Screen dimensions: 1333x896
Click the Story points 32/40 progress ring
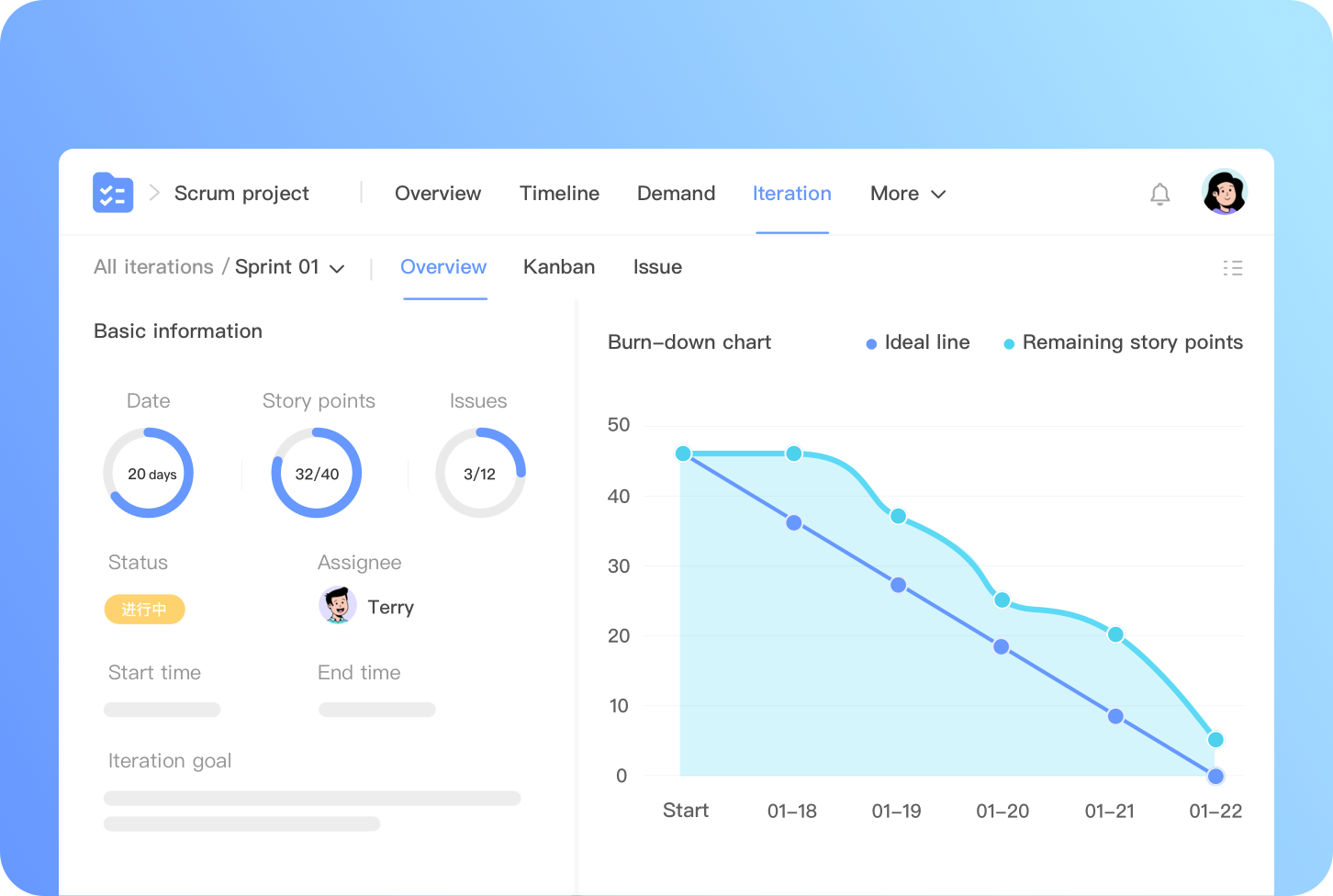coord(317,474)
